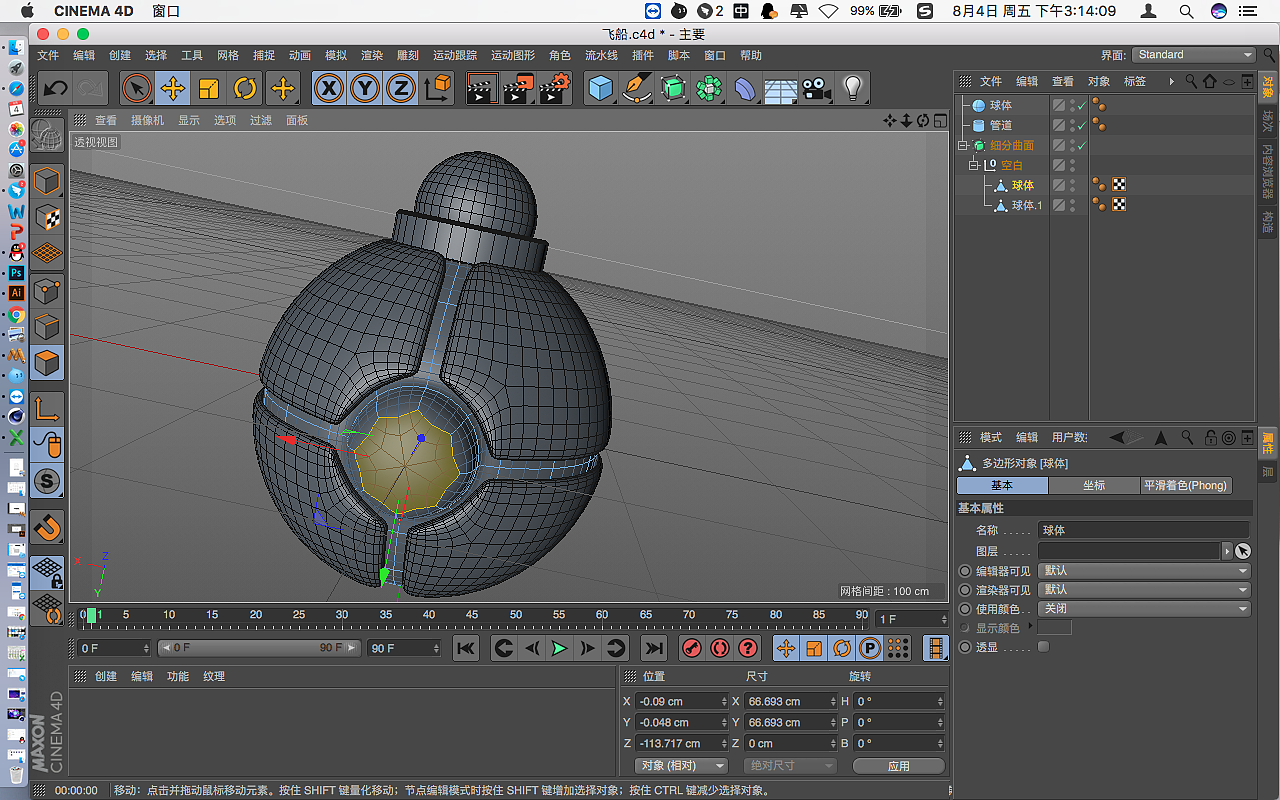
Task: Open the render settings clapperboard with gear
Action: coord(555,88)
